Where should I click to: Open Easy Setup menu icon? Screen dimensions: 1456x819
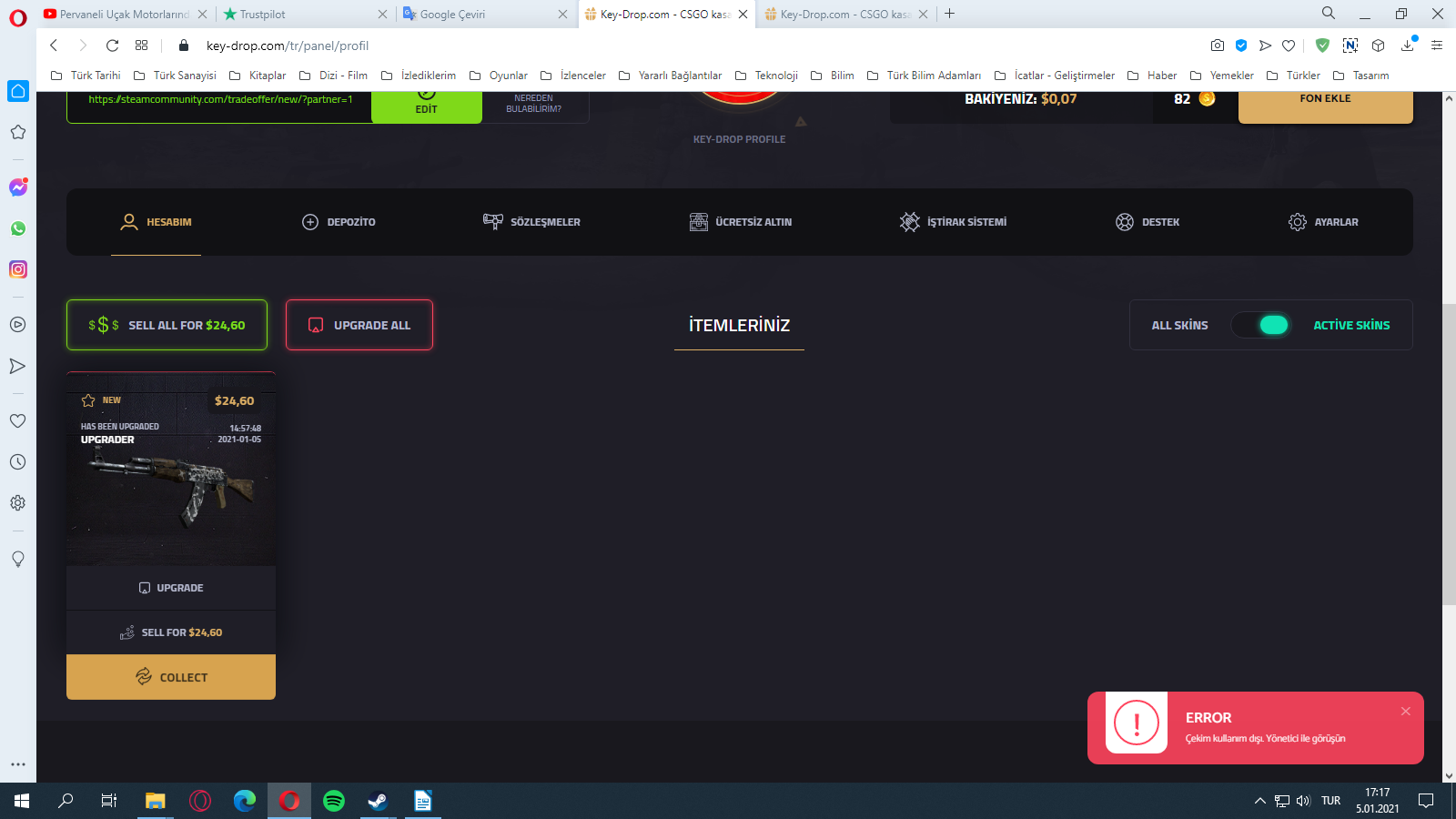pyautogui.click(x=1437, y=45)
